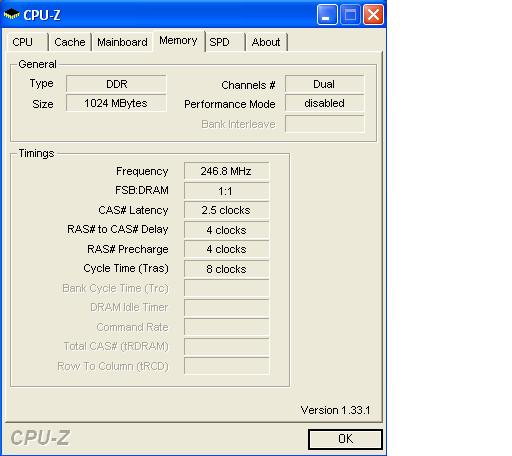Click the memory Type field showing DDR
512x456 pixels.
click(116, 84)
